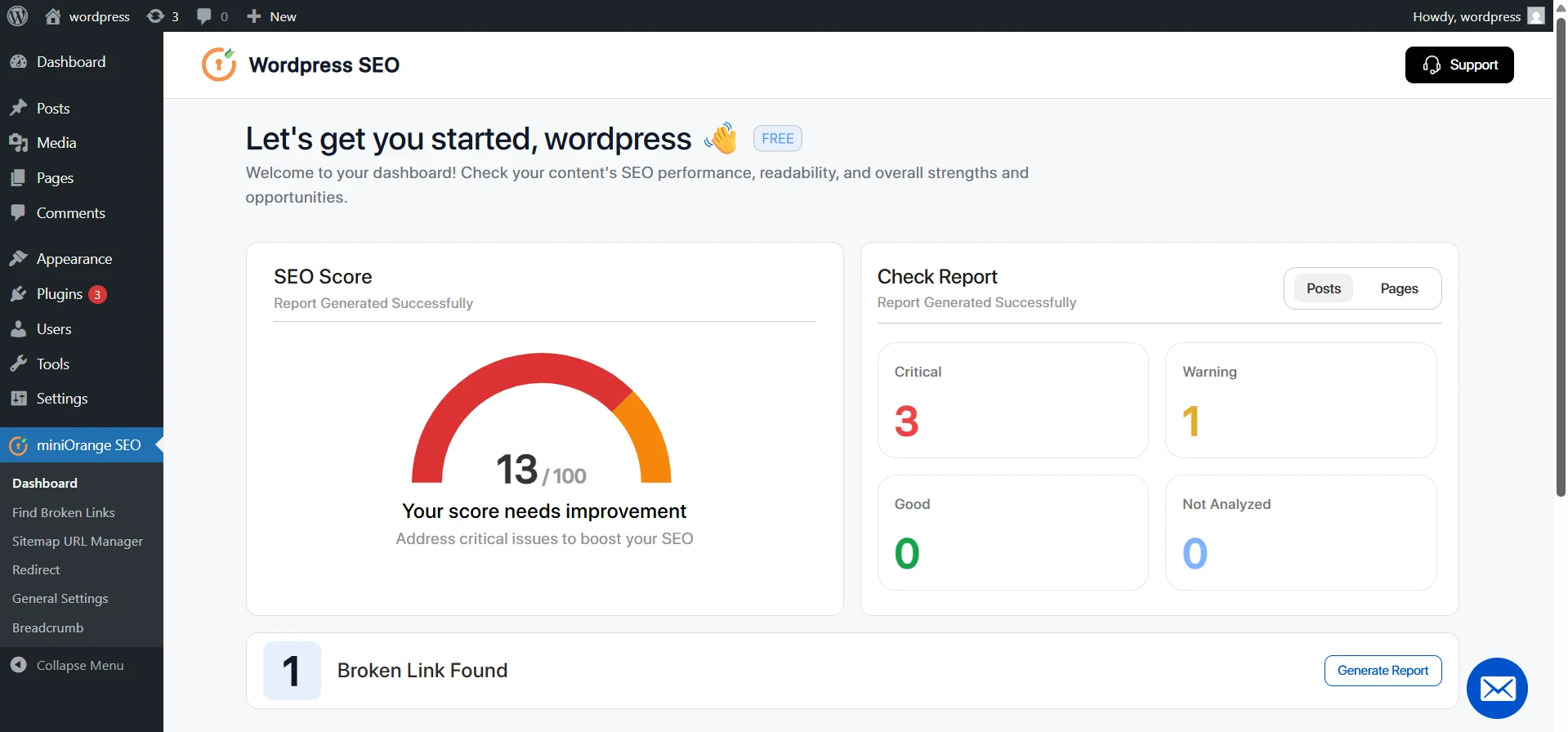
Task: Click the Plugins update badge 3
Action: coord(97,294)
